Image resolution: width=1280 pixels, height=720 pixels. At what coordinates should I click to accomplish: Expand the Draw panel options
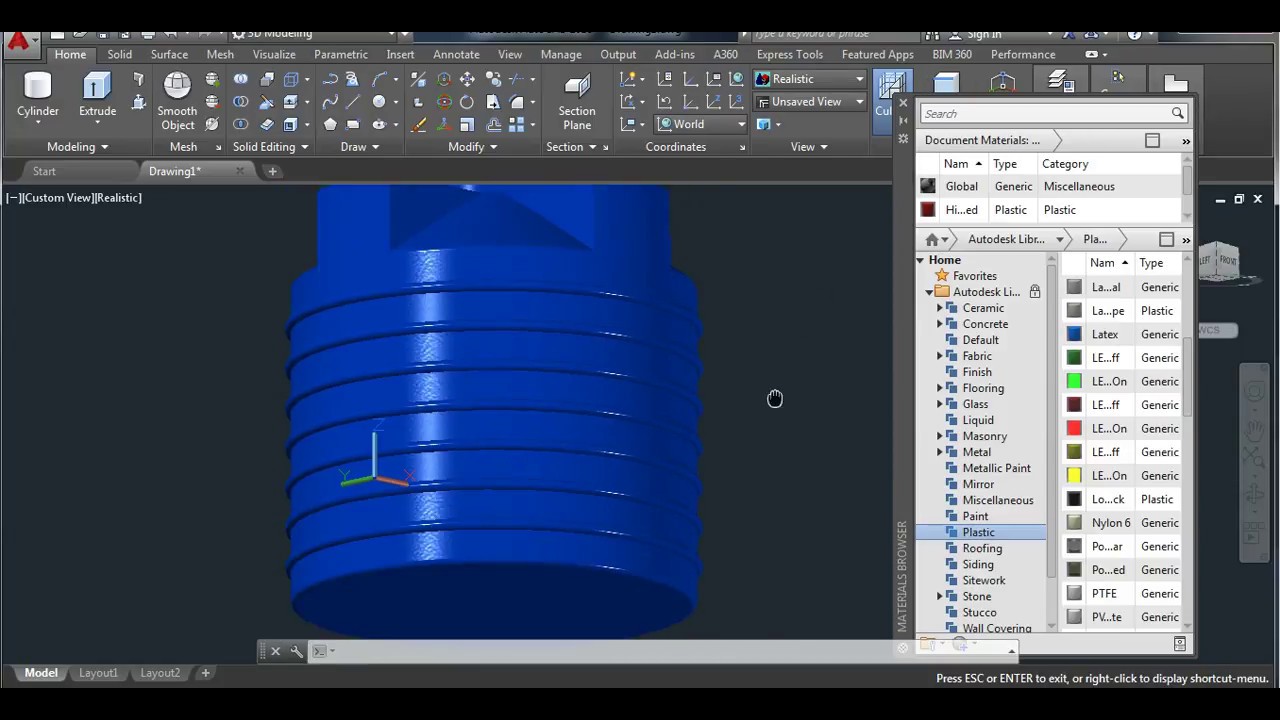(x=375, y=147)
